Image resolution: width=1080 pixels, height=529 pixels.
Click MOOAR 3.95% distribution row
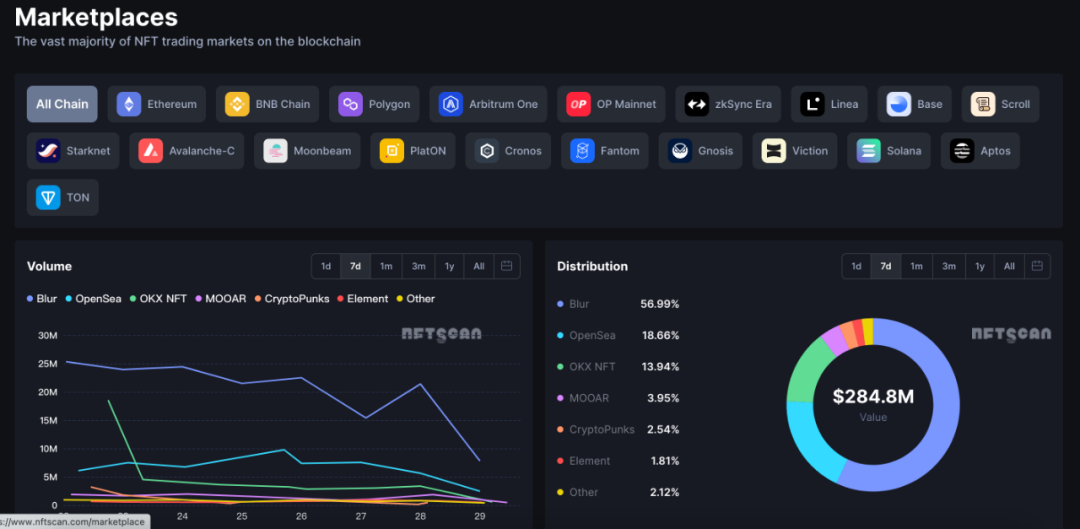pos(619,398)
